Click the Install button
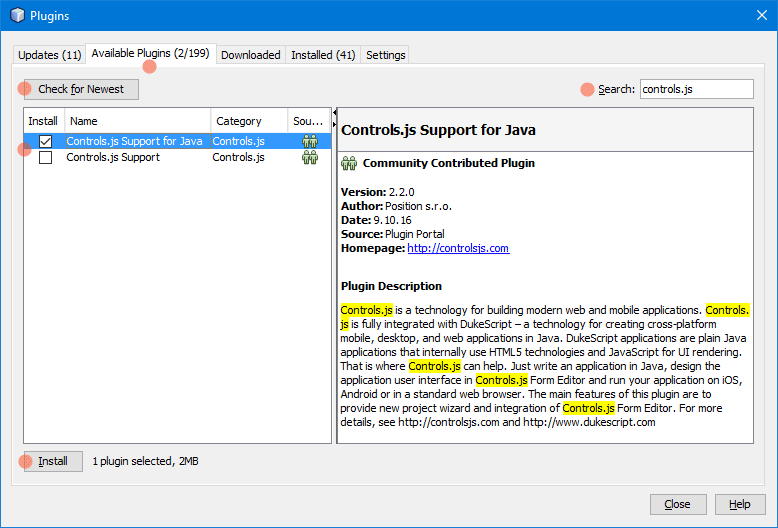 pos(53,461)
